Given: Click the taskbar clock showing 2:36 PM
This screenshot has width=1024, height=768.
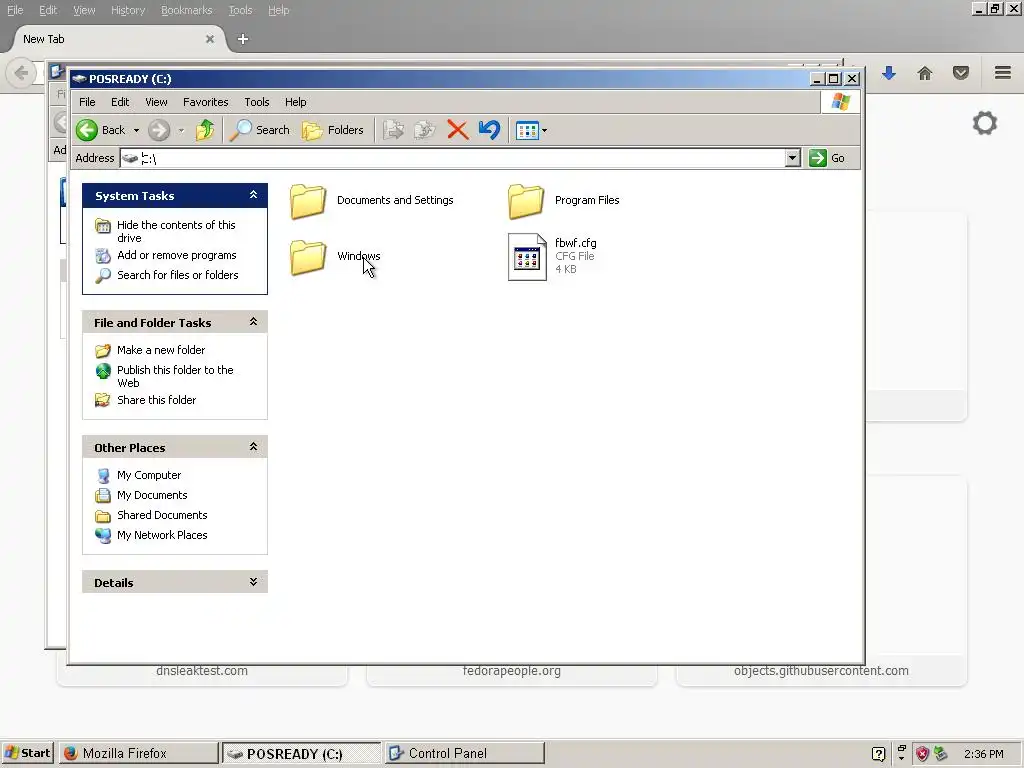Looking at the screenshot, I should pyautogui.click(x=984, y=754).
